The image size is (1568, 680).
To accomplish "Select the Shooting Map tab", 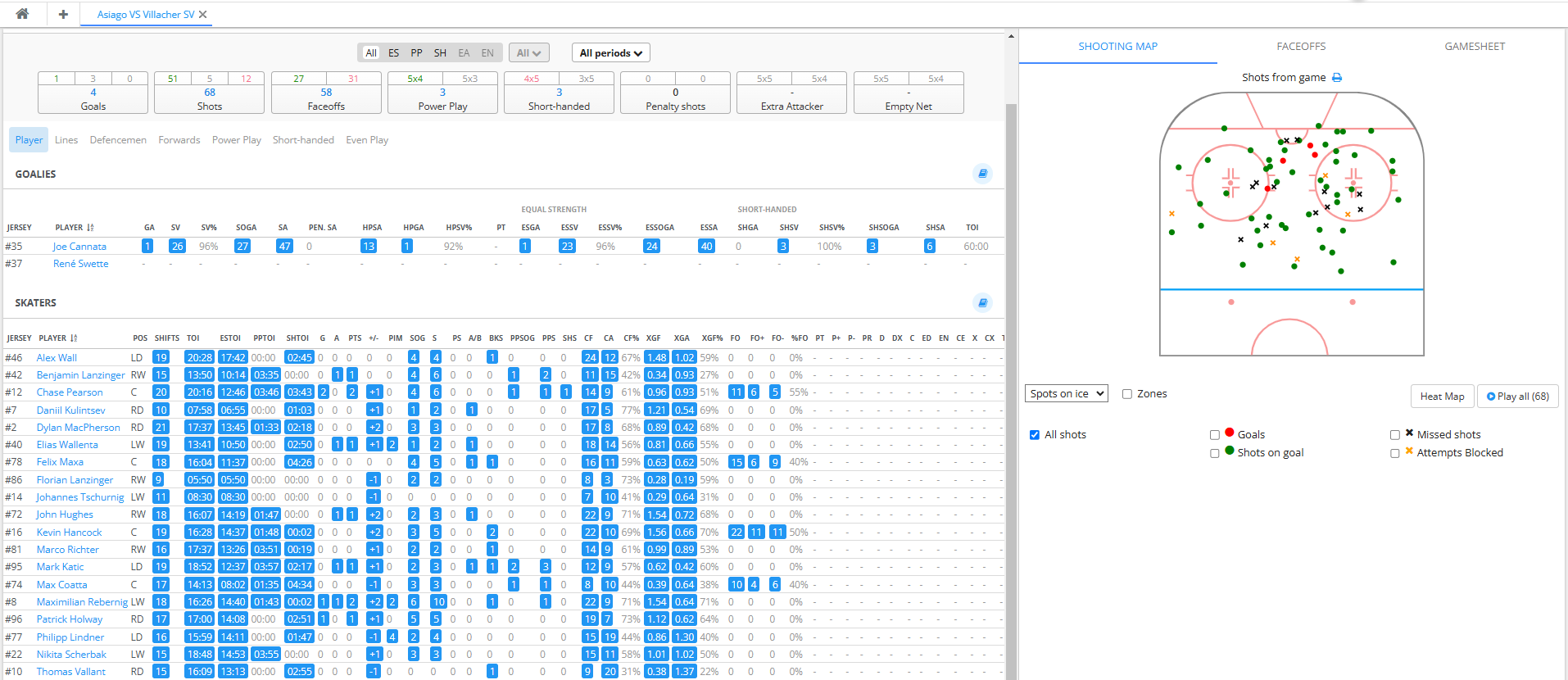I will pyautogui.click(x=1118, y=47).
